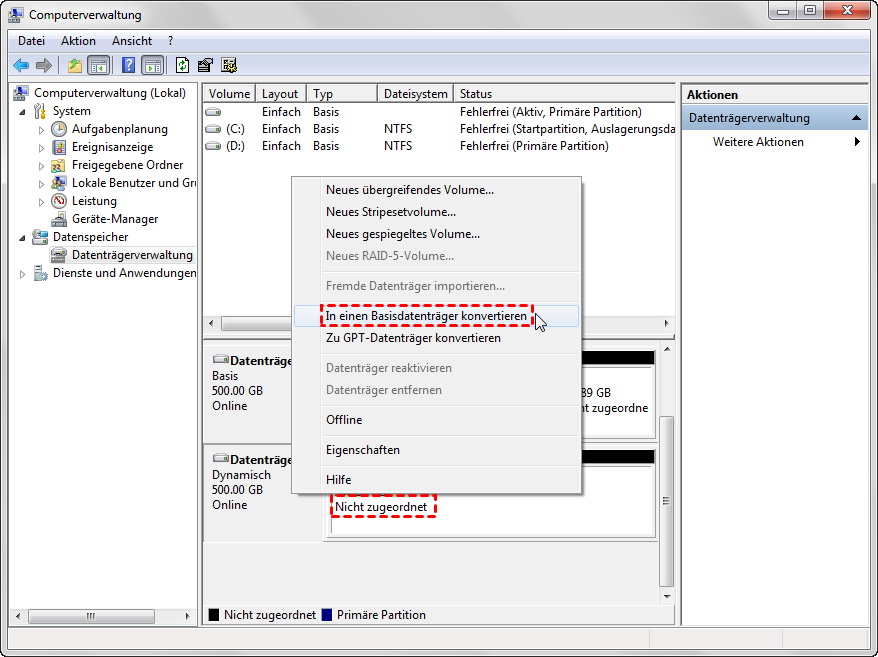Click the Geräte-Manager icon
The image size is (878, 657).
click(x=59, y=219)
